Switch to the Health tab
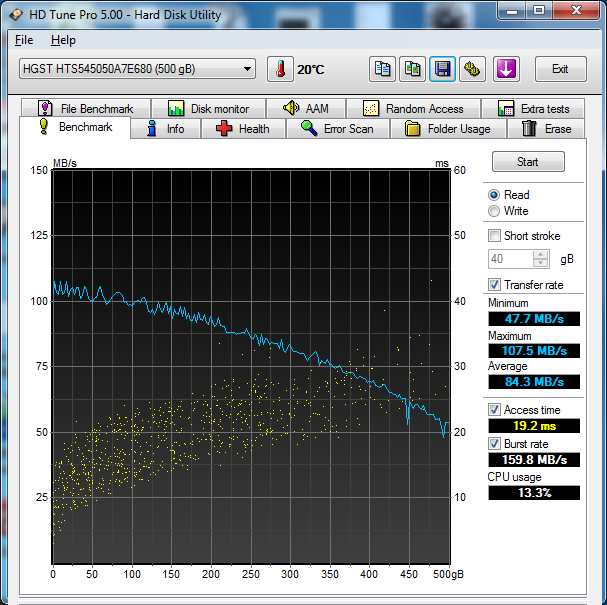607x605 pixels. coord(243,129)
